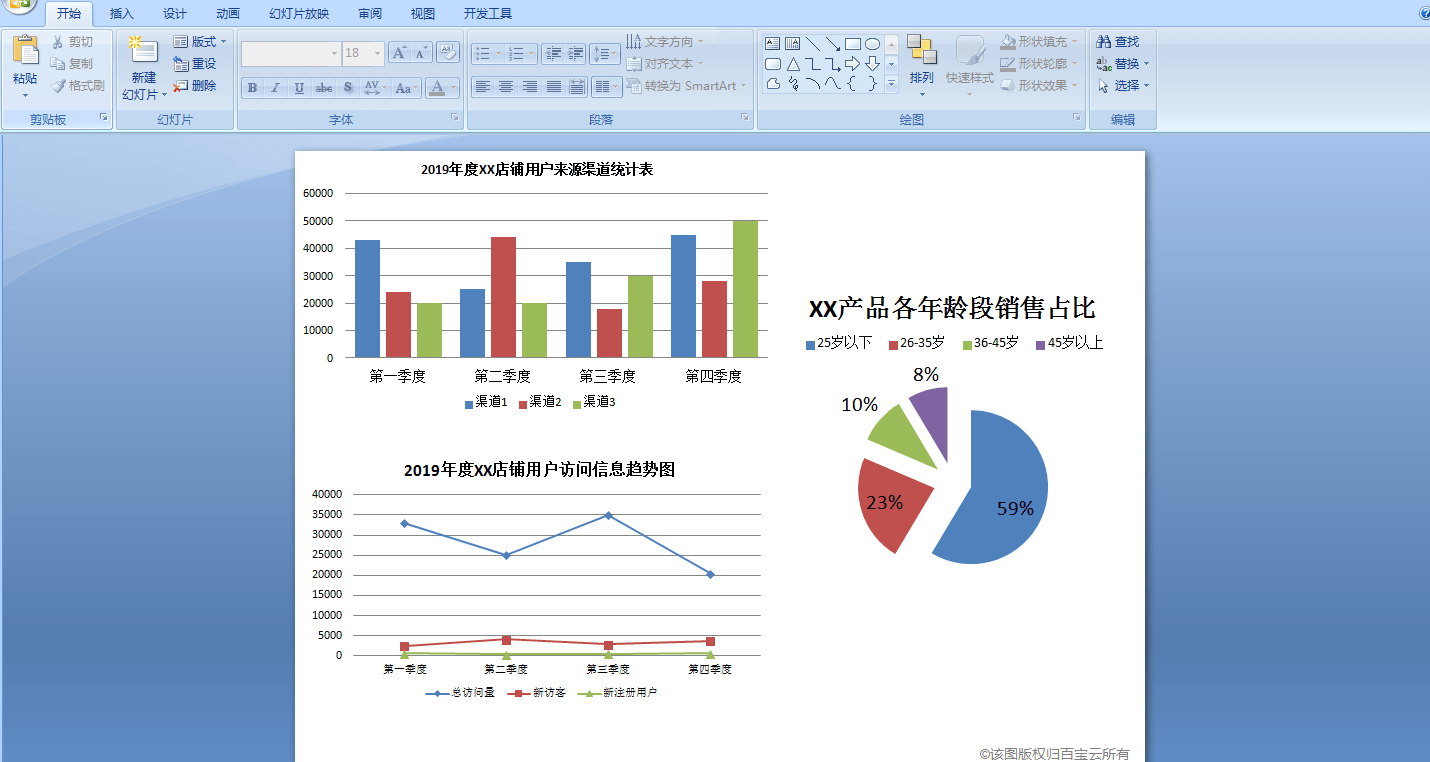
Task: Open the 视图 tab
Action: click(x=423, y=14)
